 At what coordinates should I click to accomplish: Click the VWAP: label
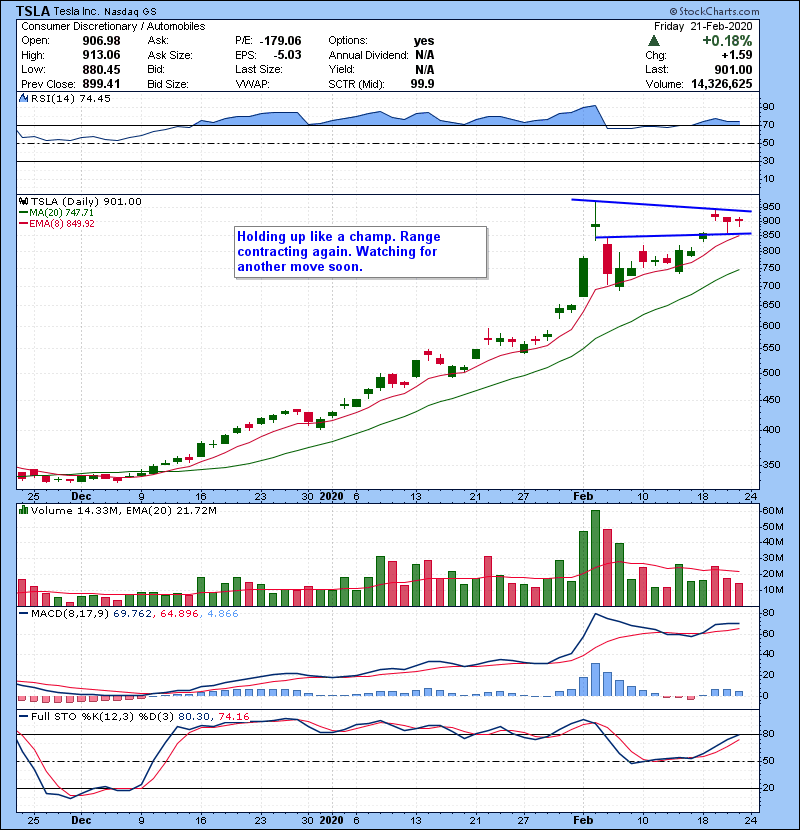[253, 84]
